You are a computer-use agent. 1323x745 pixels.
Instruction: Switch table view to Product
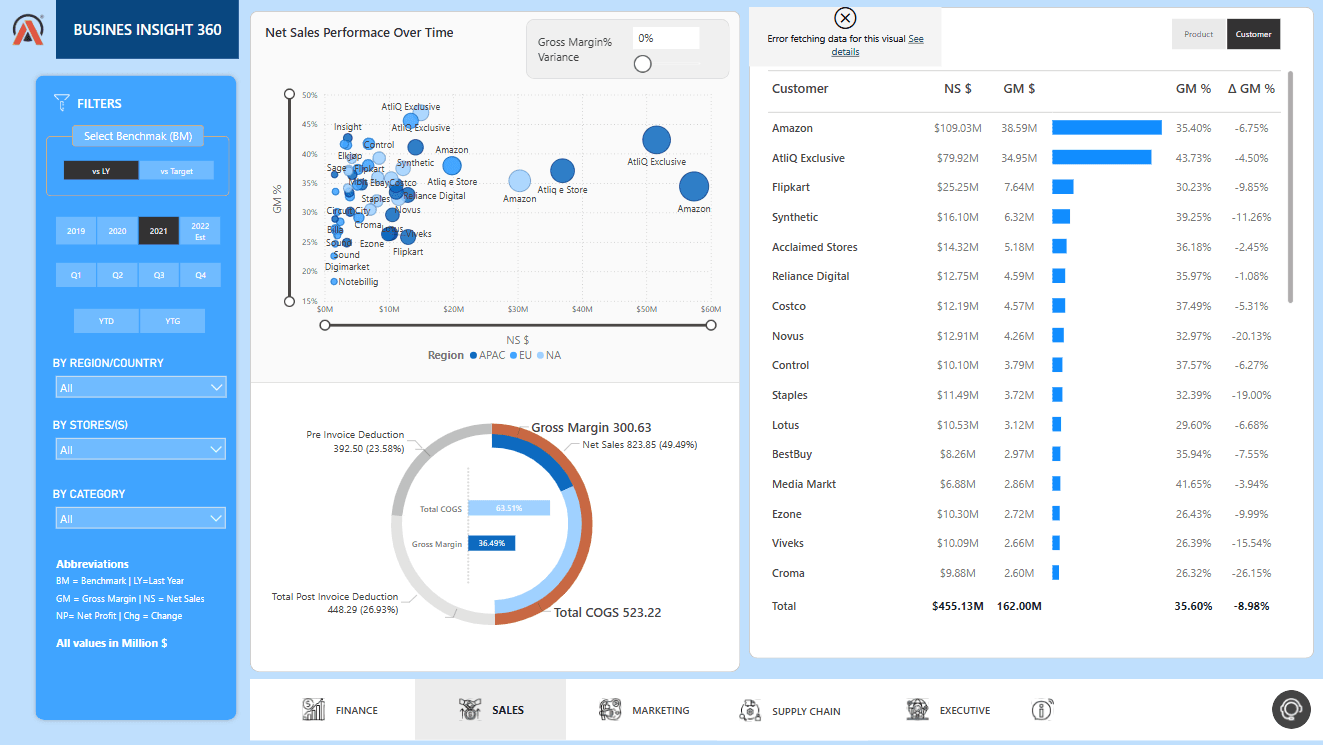(x=1199, y=34)
